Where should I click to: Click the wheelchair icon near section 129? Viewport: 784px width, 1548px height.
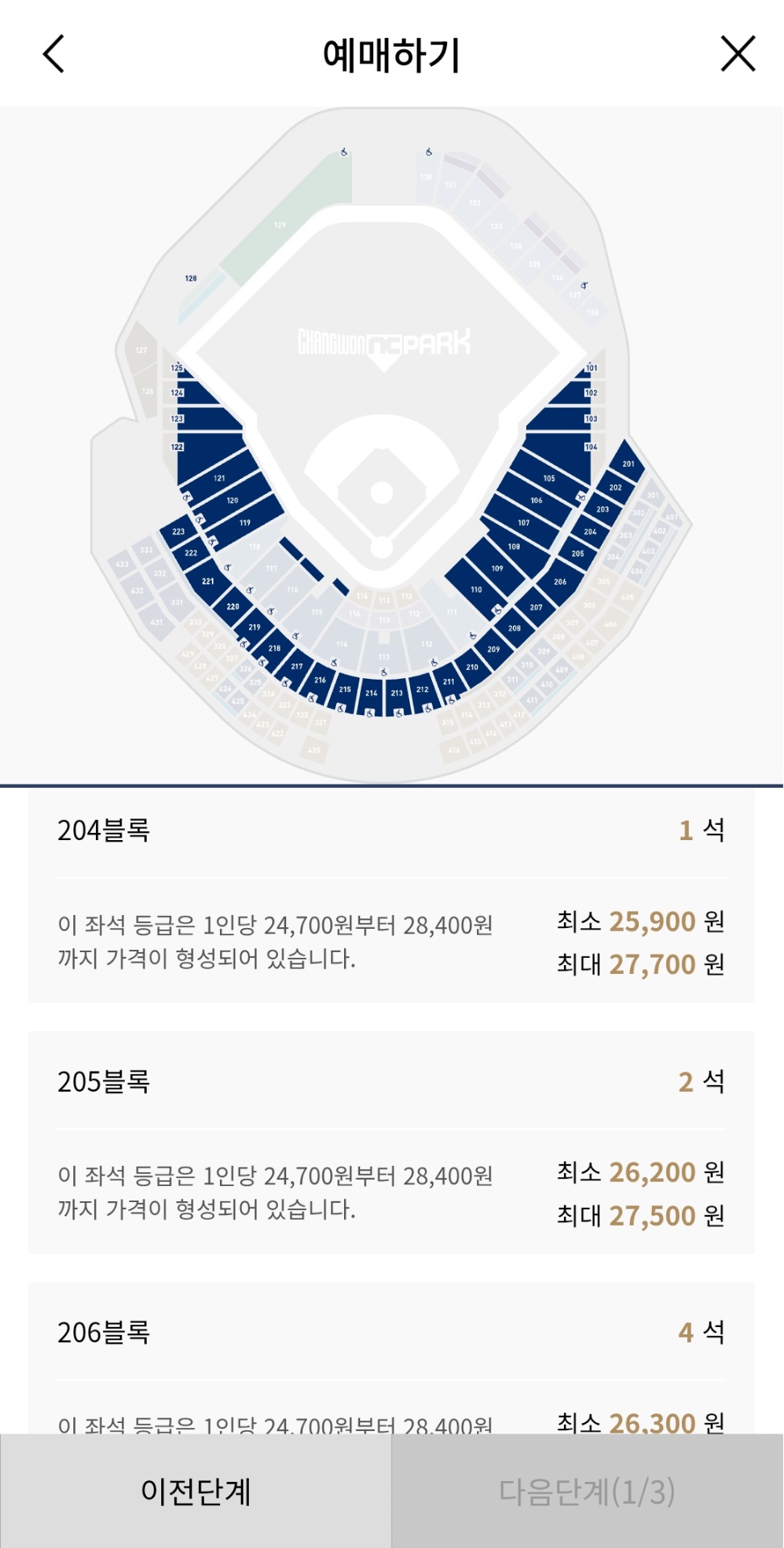344,152
